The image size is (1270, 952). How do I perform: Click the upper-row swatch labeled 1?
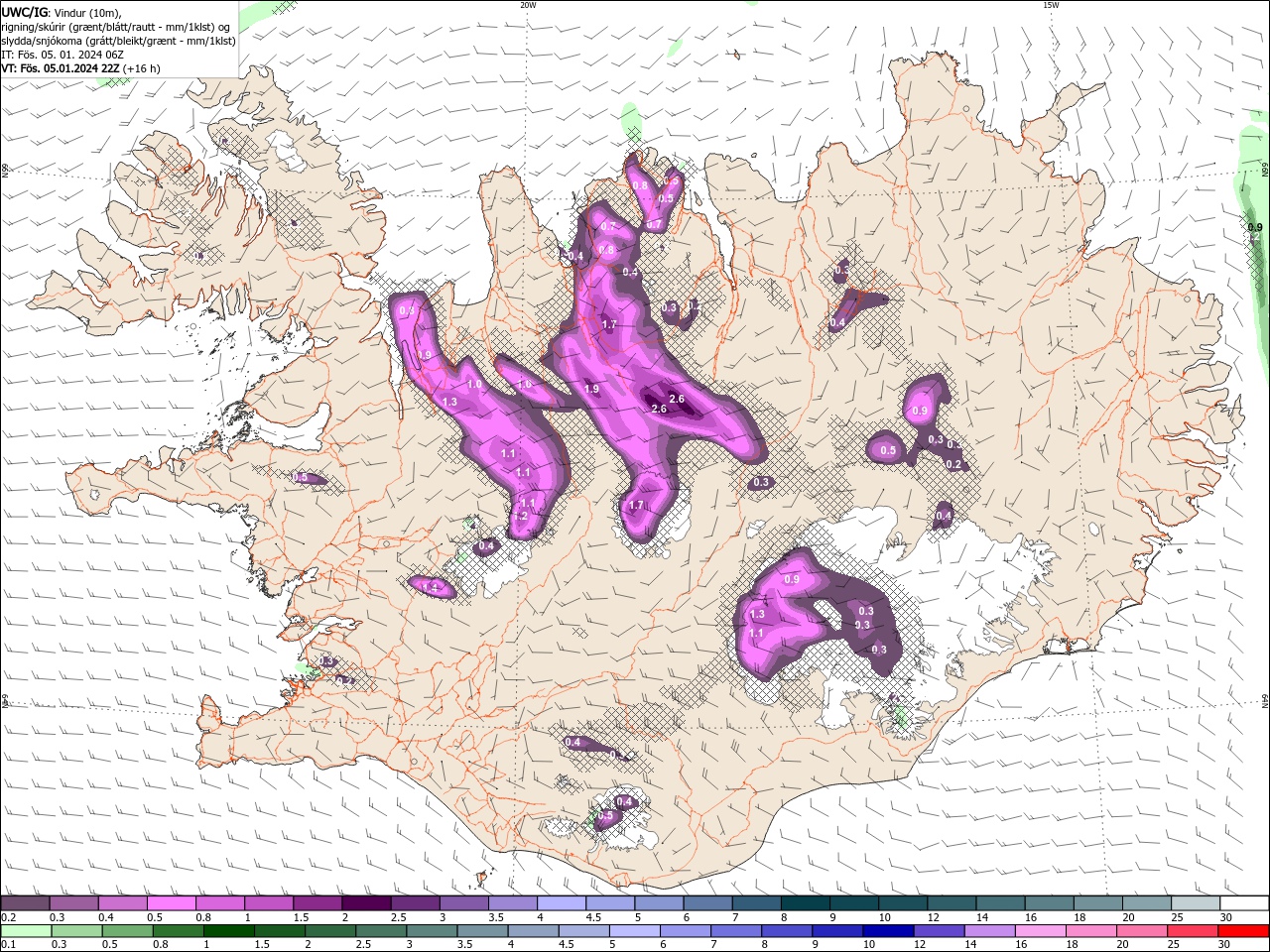click(x=268, y=903)
